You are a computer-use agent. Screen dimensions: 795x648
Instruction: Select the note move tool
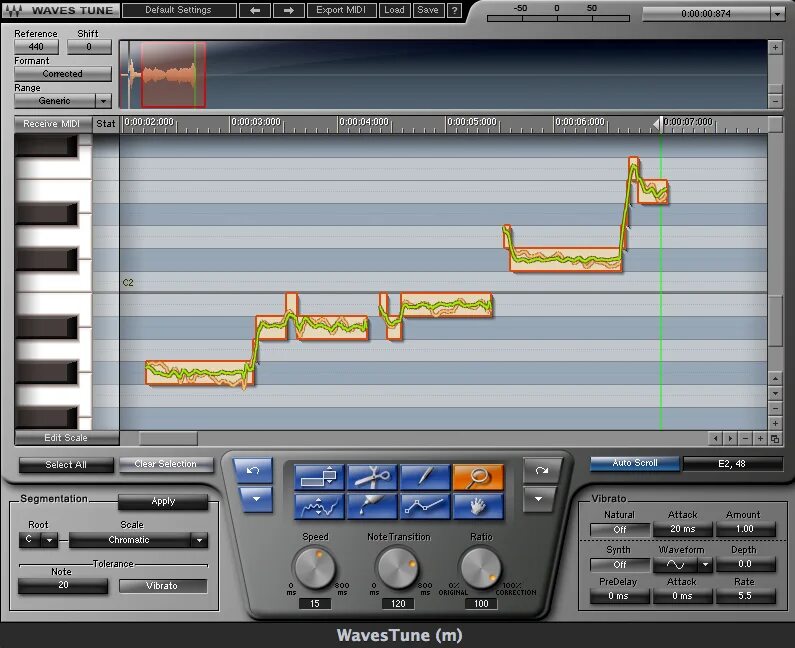pos(319,477)
